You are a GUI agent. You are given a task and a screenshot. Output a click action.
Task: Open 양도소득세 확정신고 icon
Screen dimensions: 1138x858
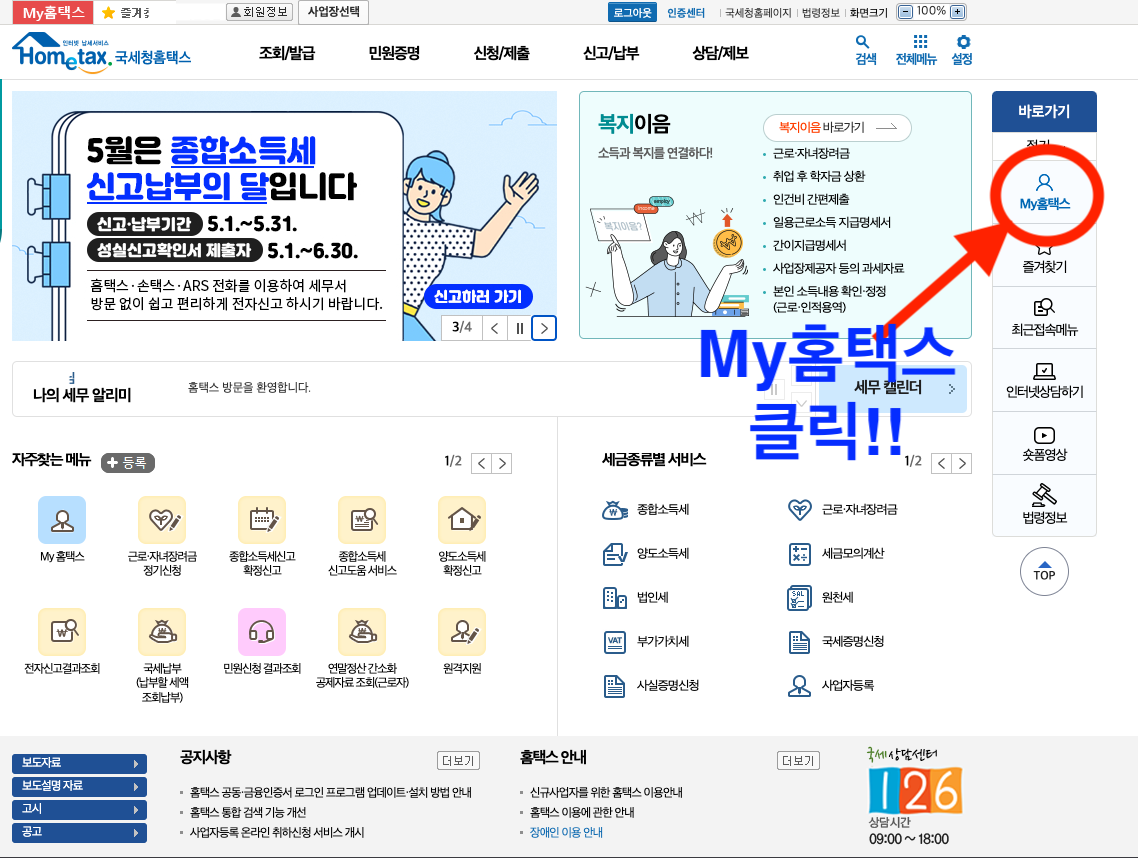(x=462, y=520)
